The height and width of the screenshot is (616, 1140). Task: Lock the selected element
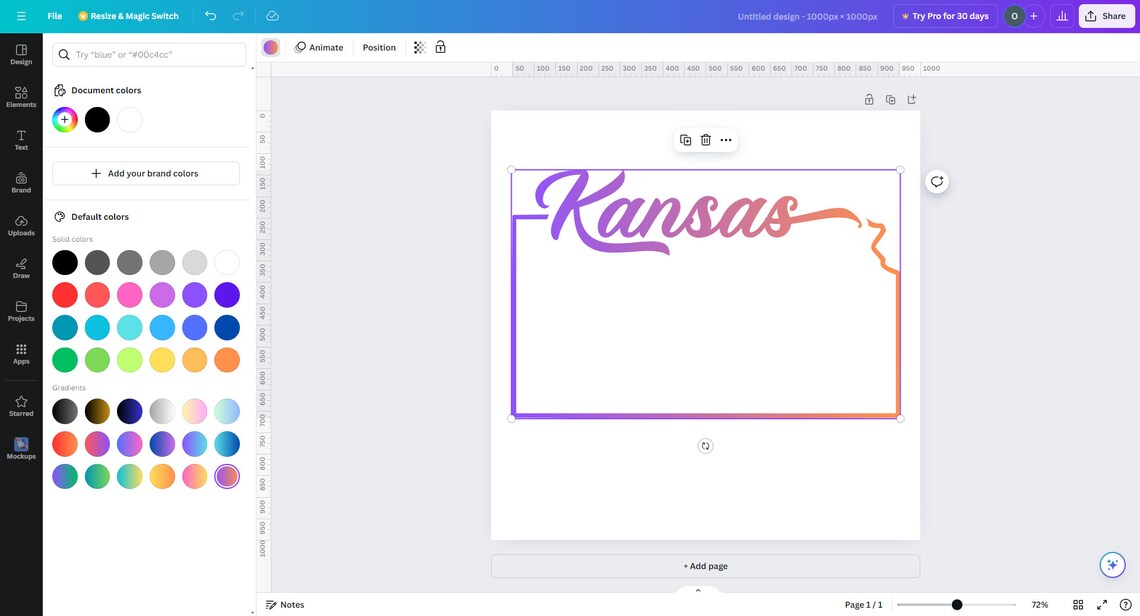(440, 47)
